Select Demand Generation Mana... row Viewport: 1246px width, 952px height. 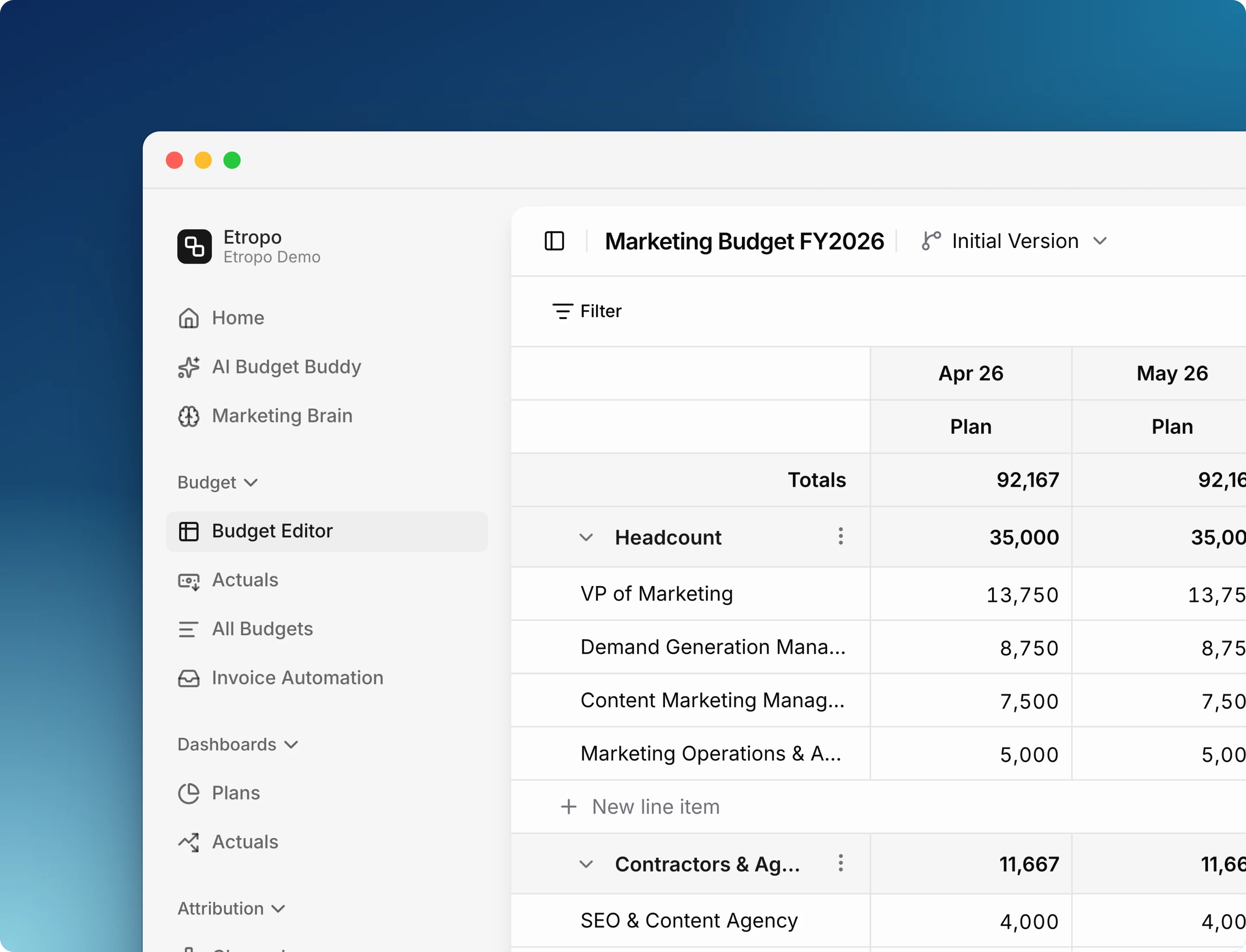pos(690,647)
